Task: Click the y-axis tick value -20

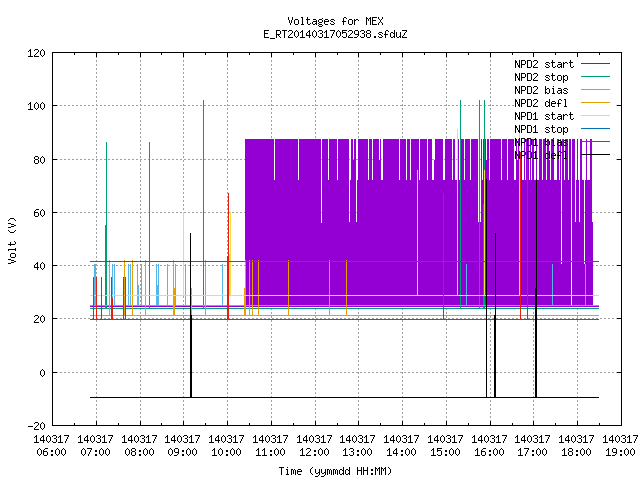Action: pos(36,426)
